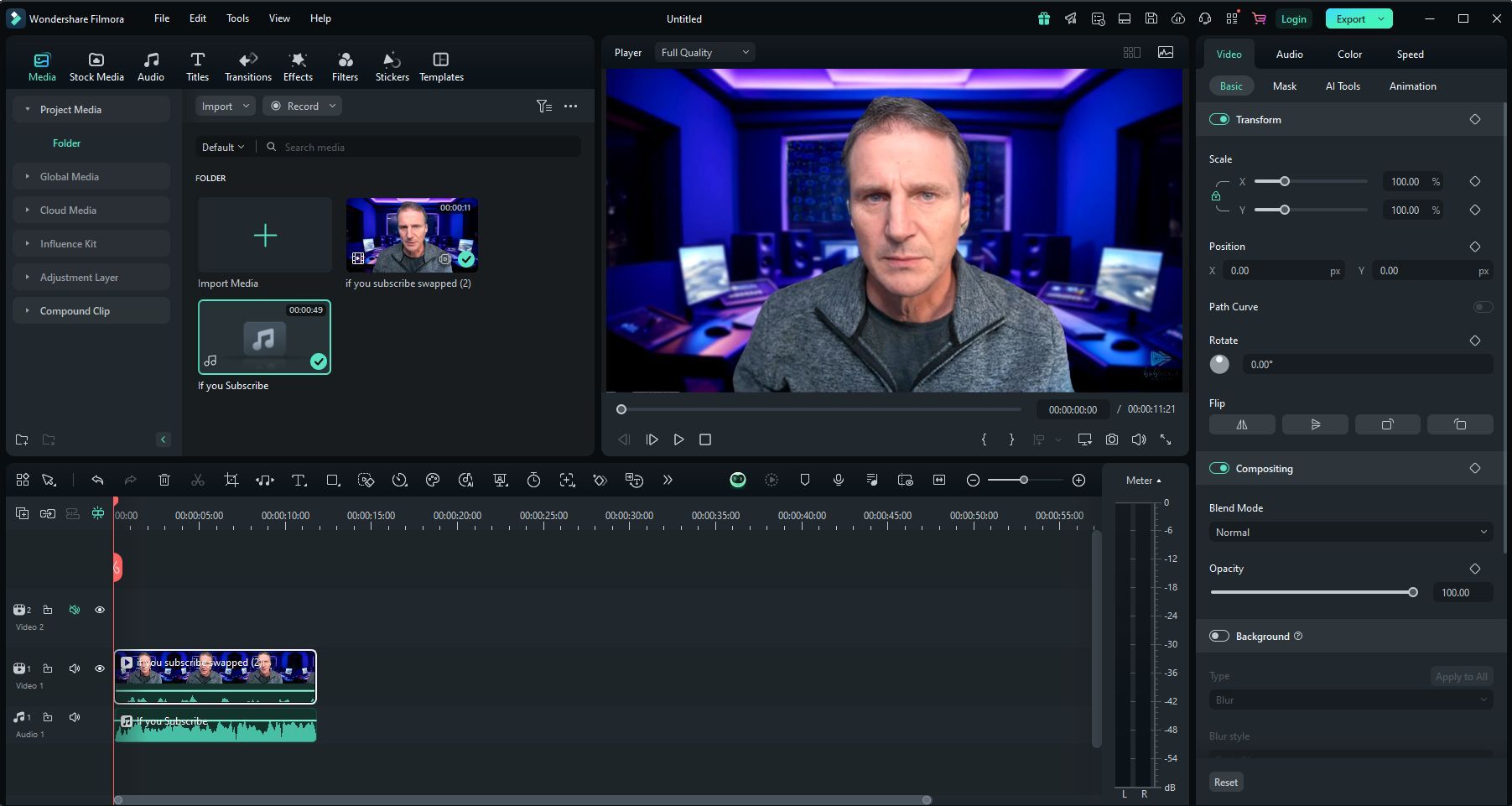Select Folder under Project Media
1512x806 pixels.
pos(66,143)
